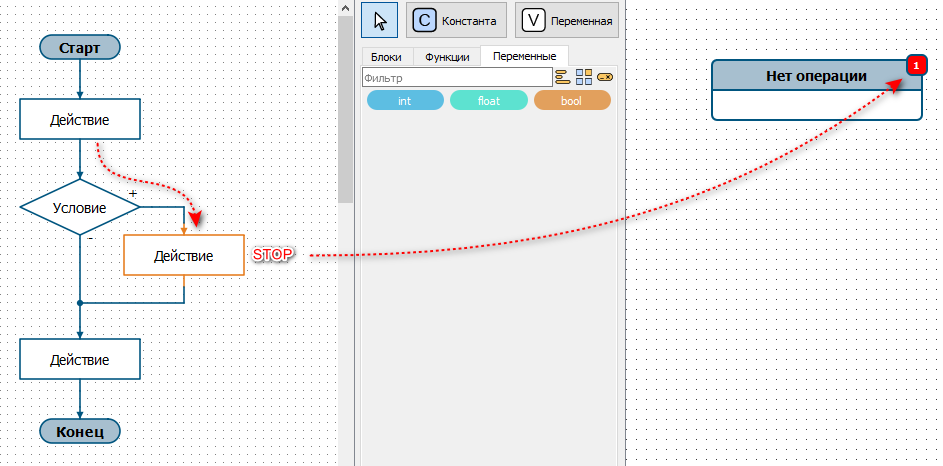This screenshot has height=466, width=943.
Task: Select the Конец flowchart block
Action: pyautogui.click(x=80, y=431)
